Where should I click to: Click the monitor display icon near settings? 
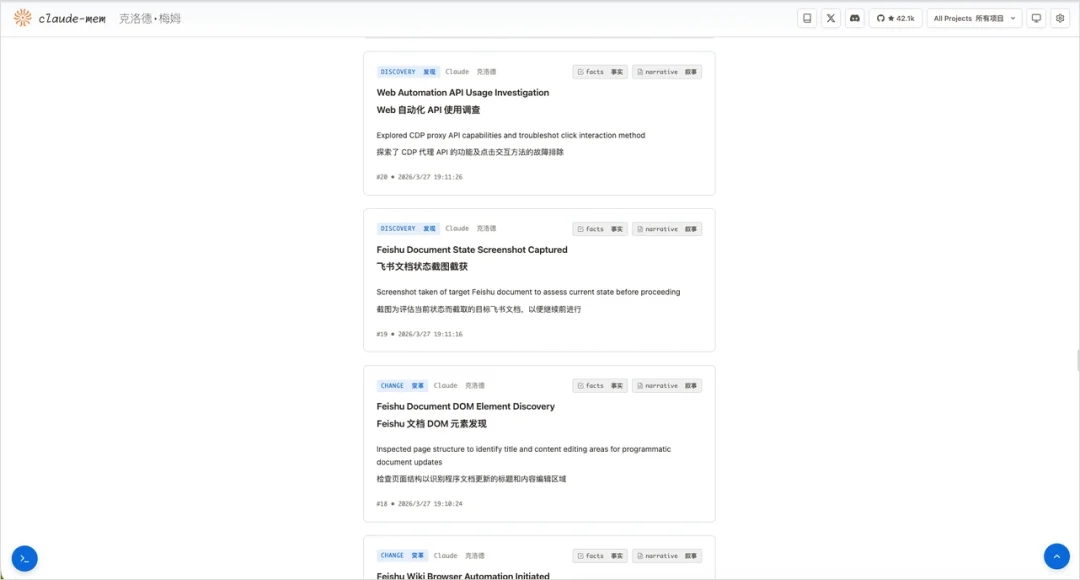point(1036,18)
